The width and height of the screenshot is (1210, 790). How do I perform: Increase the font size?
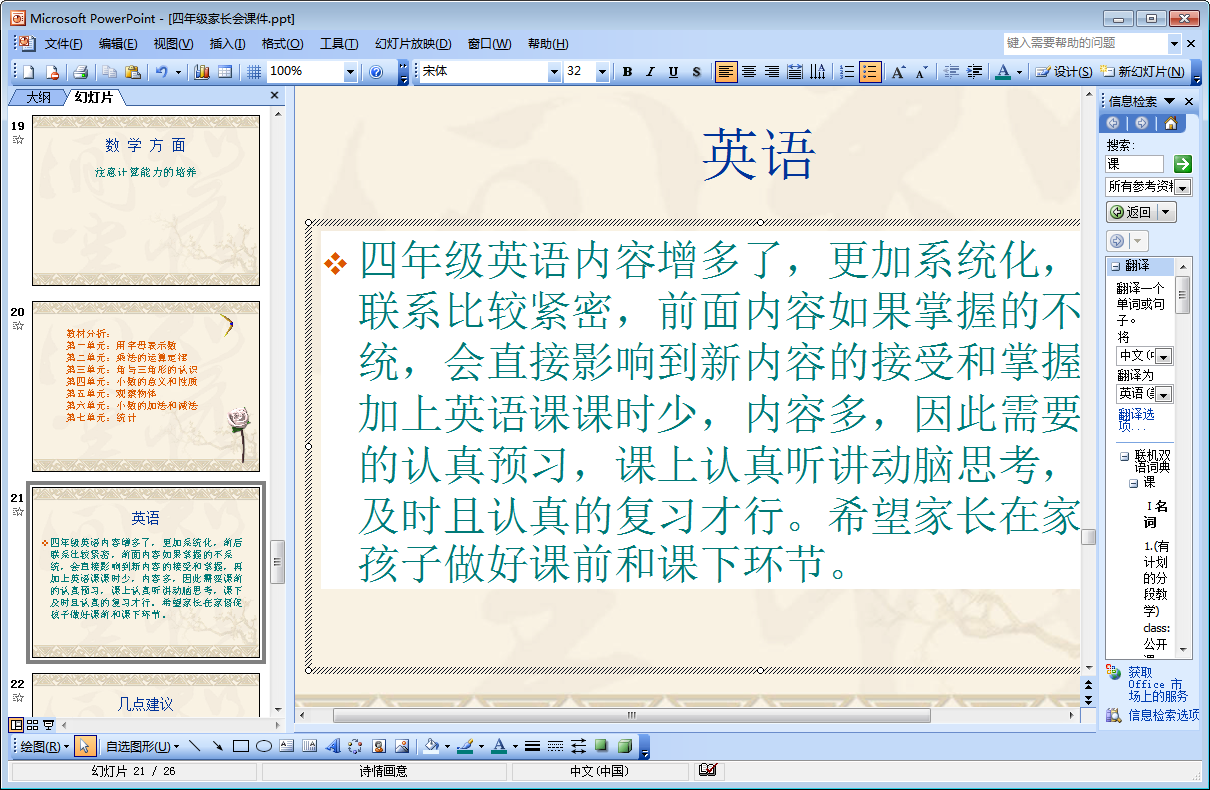(x=898, y=72)
